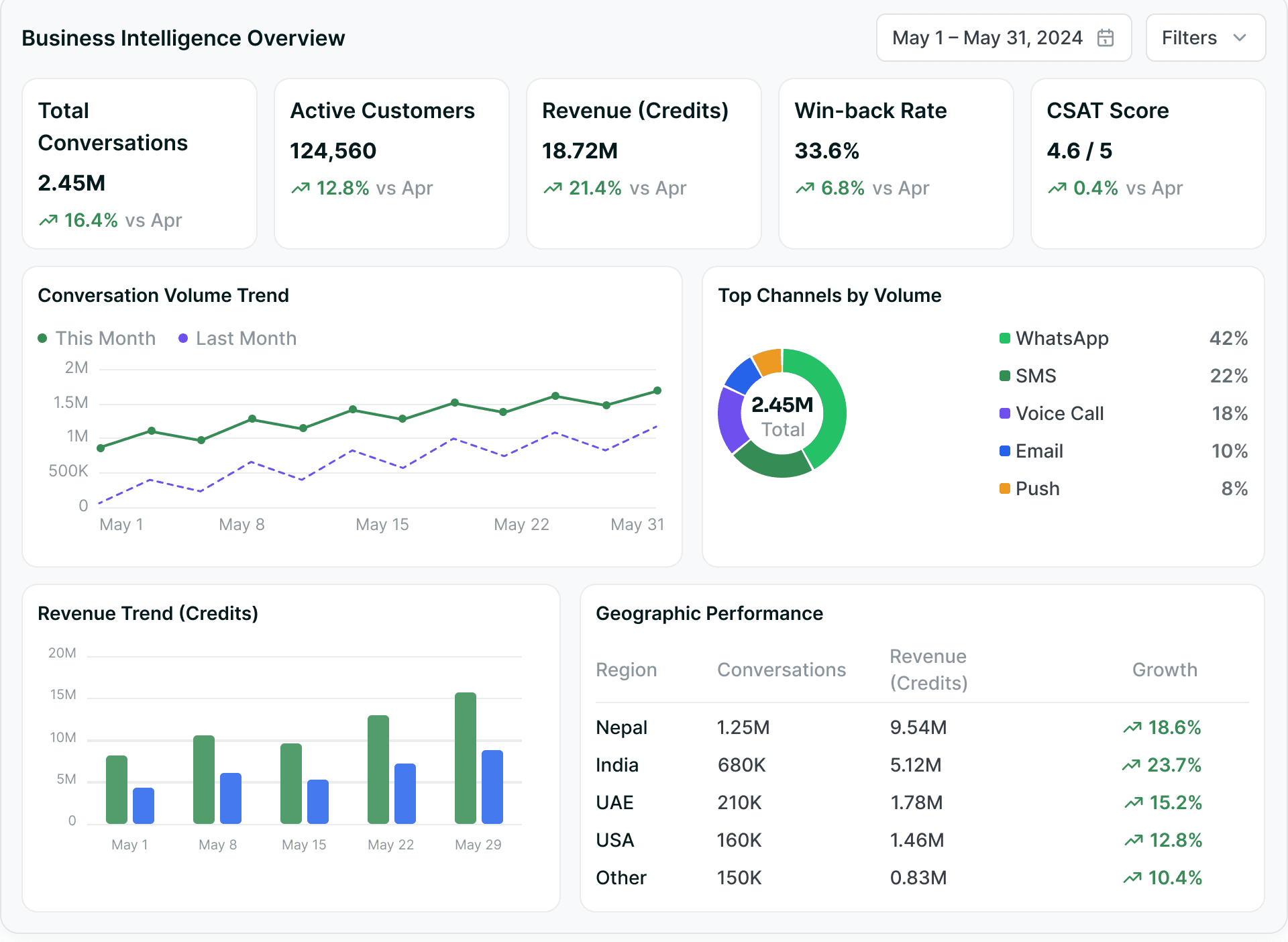Click the growth arrow icon in the Nepal row
The image size is (1288, 942).
1132,727
